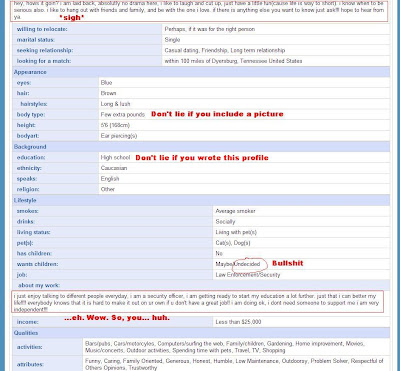Click the 'religion:' label

click(28, 189)
